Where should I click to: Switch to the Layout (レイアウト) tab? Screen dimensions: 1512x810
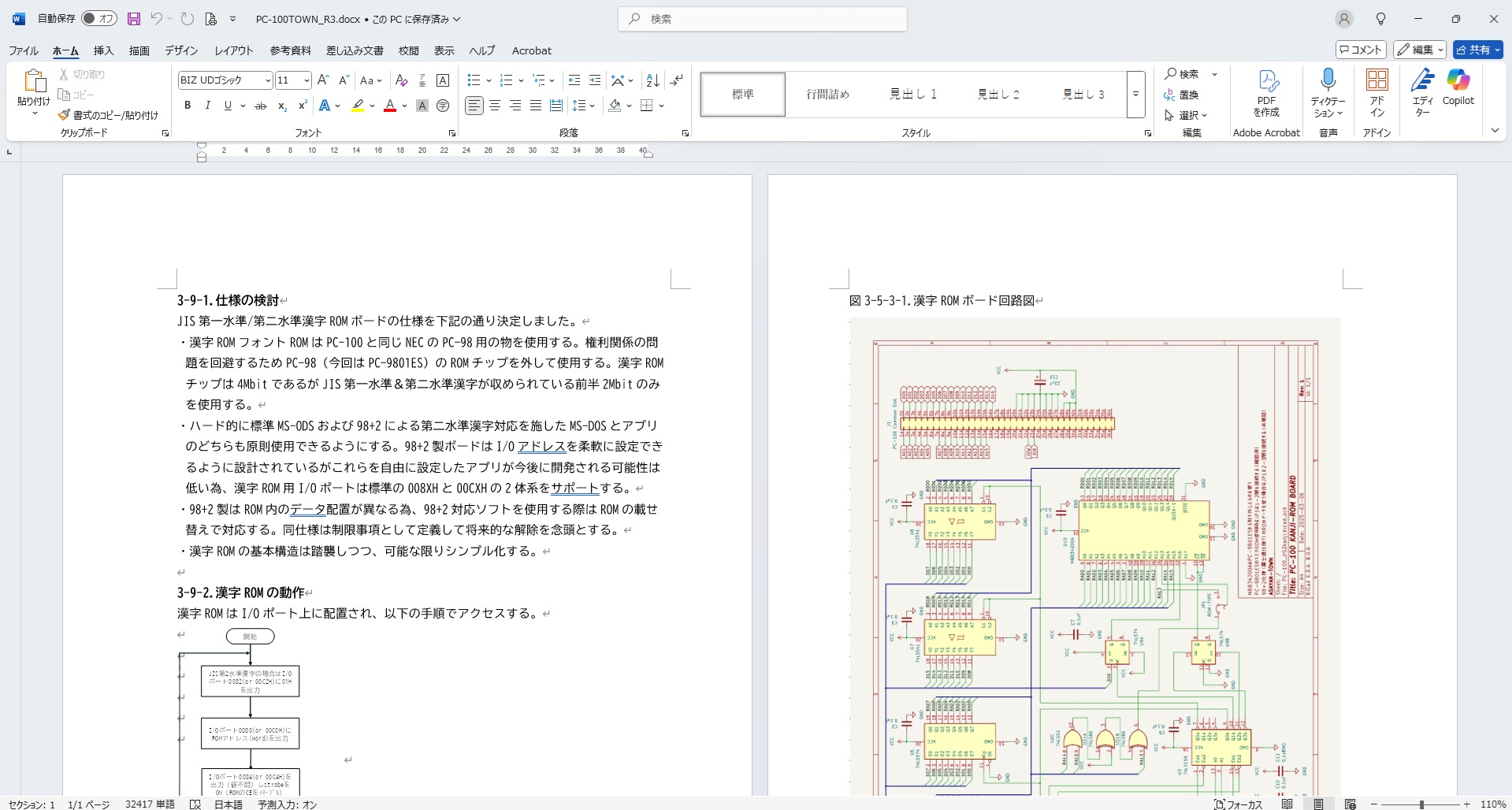coord(234,50)
